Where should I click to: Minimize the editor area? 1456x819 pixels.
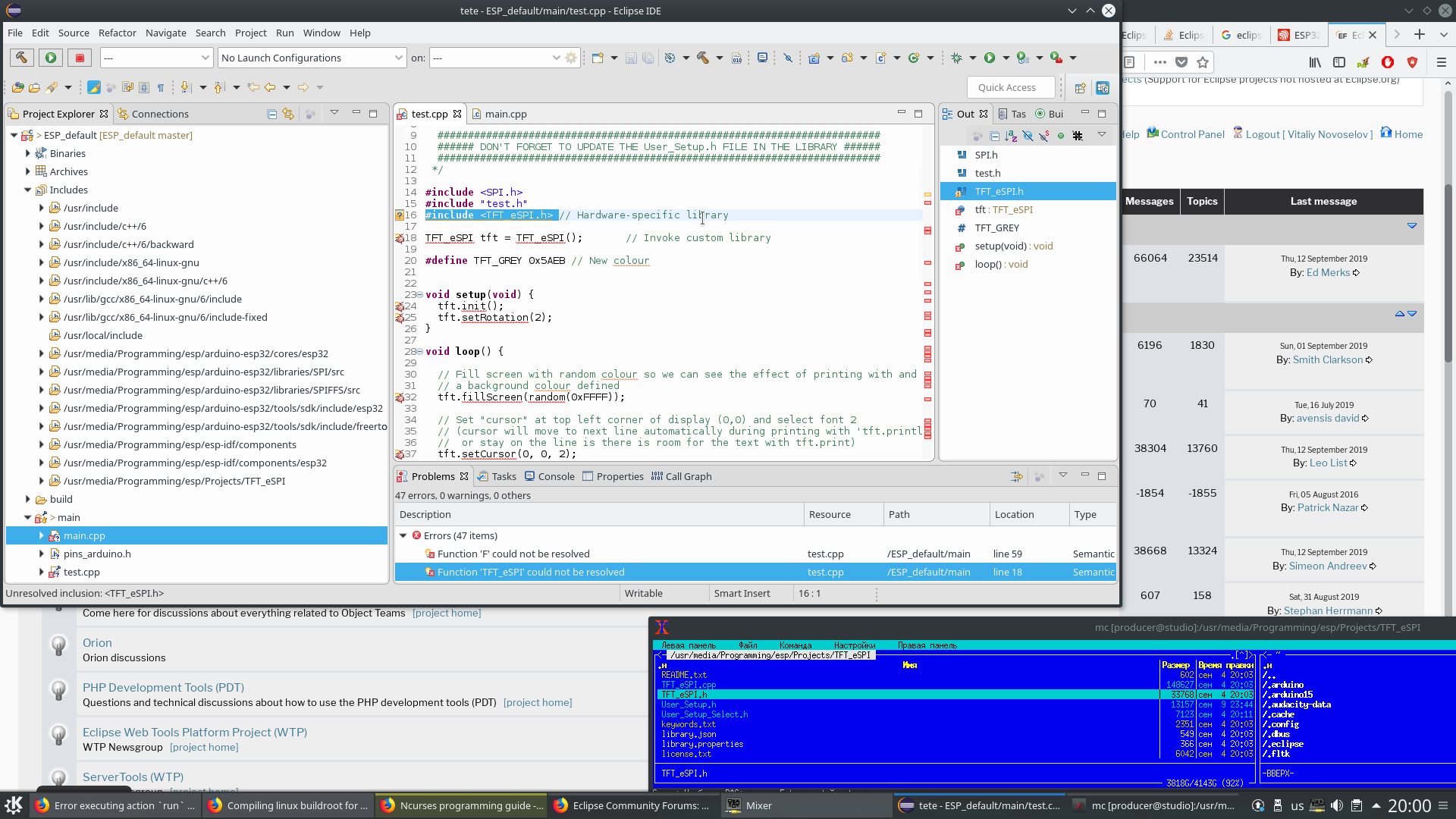[x=902, y=113]
